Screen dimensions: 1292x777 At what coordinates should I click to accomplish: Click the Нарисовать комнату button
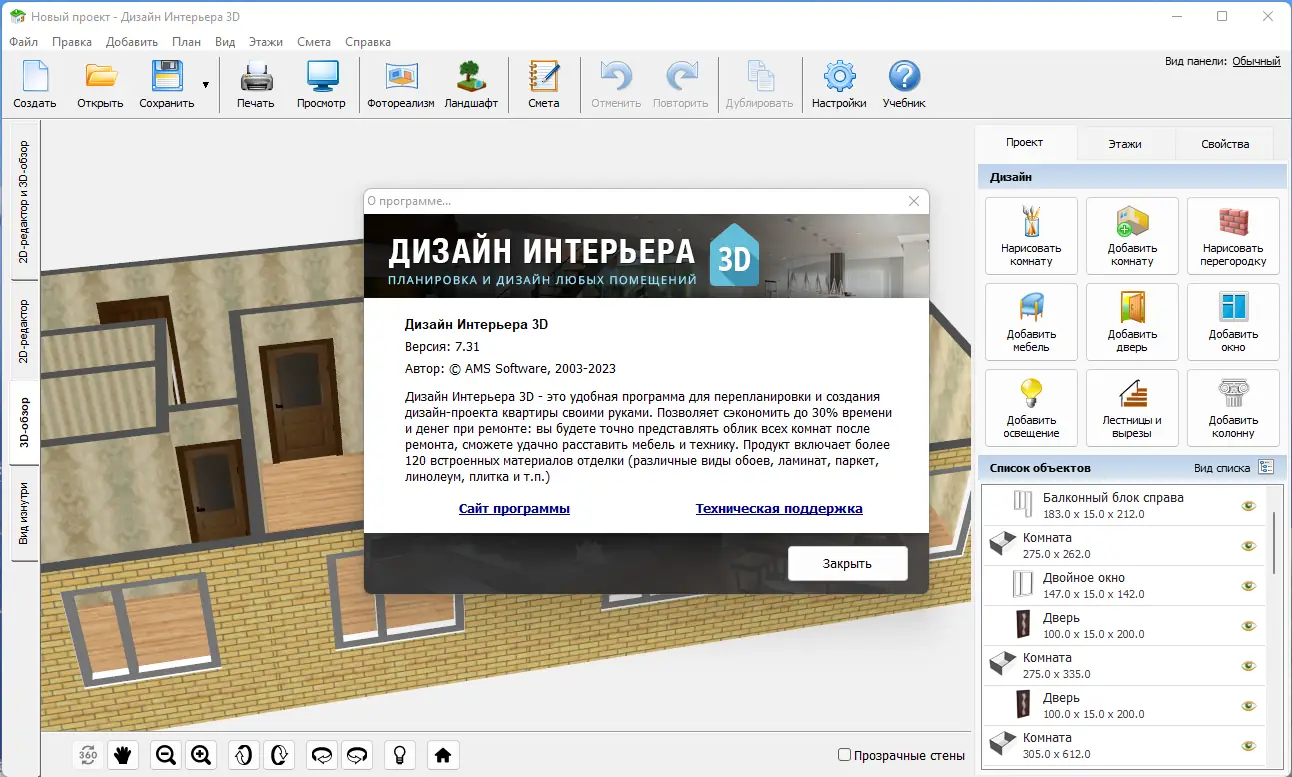1031,235
